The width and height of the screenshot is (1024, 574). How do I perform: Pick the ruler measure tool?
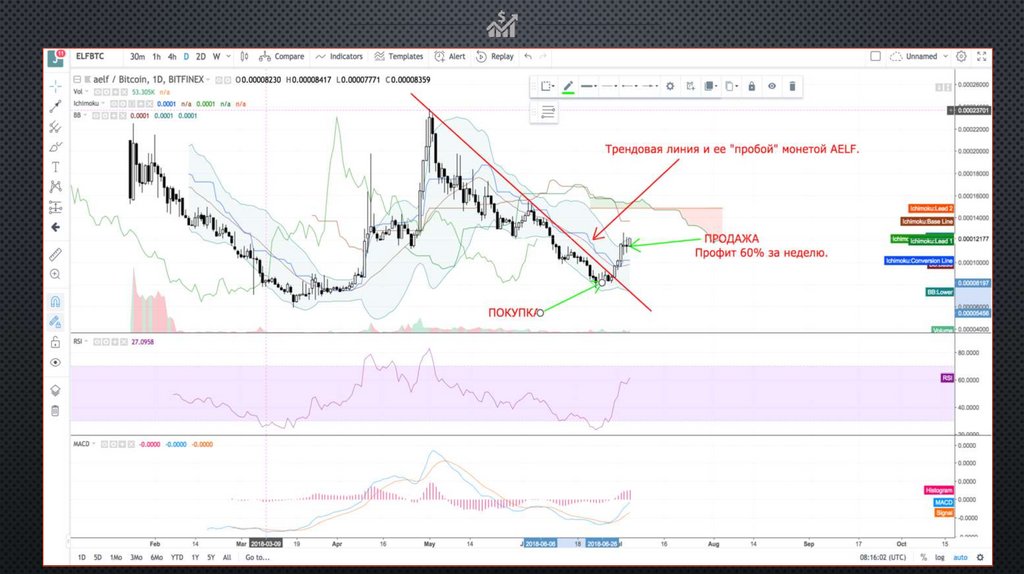click(x=56, y=254)
